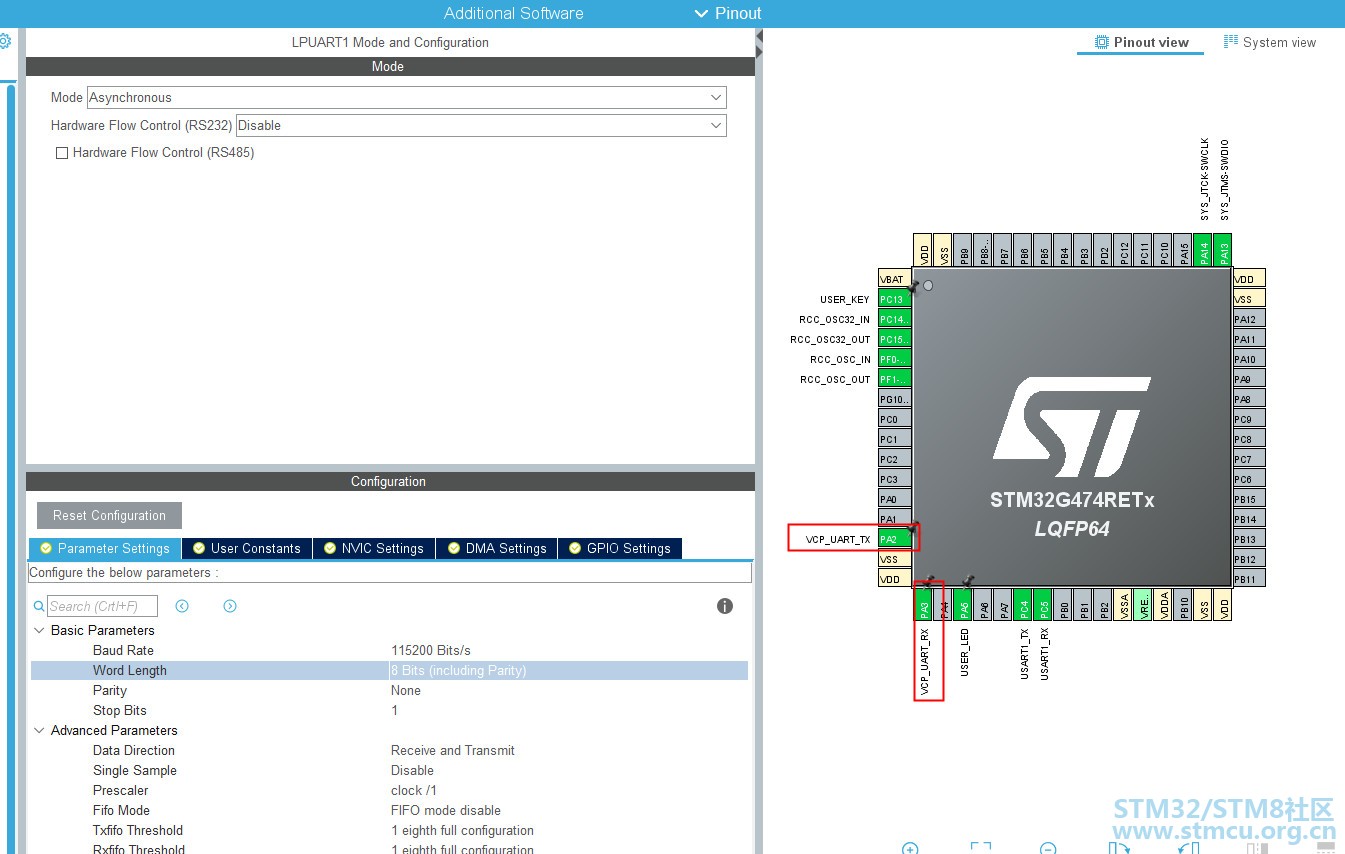
Task: Switch to System view tab
Action: coord(1270,42)
